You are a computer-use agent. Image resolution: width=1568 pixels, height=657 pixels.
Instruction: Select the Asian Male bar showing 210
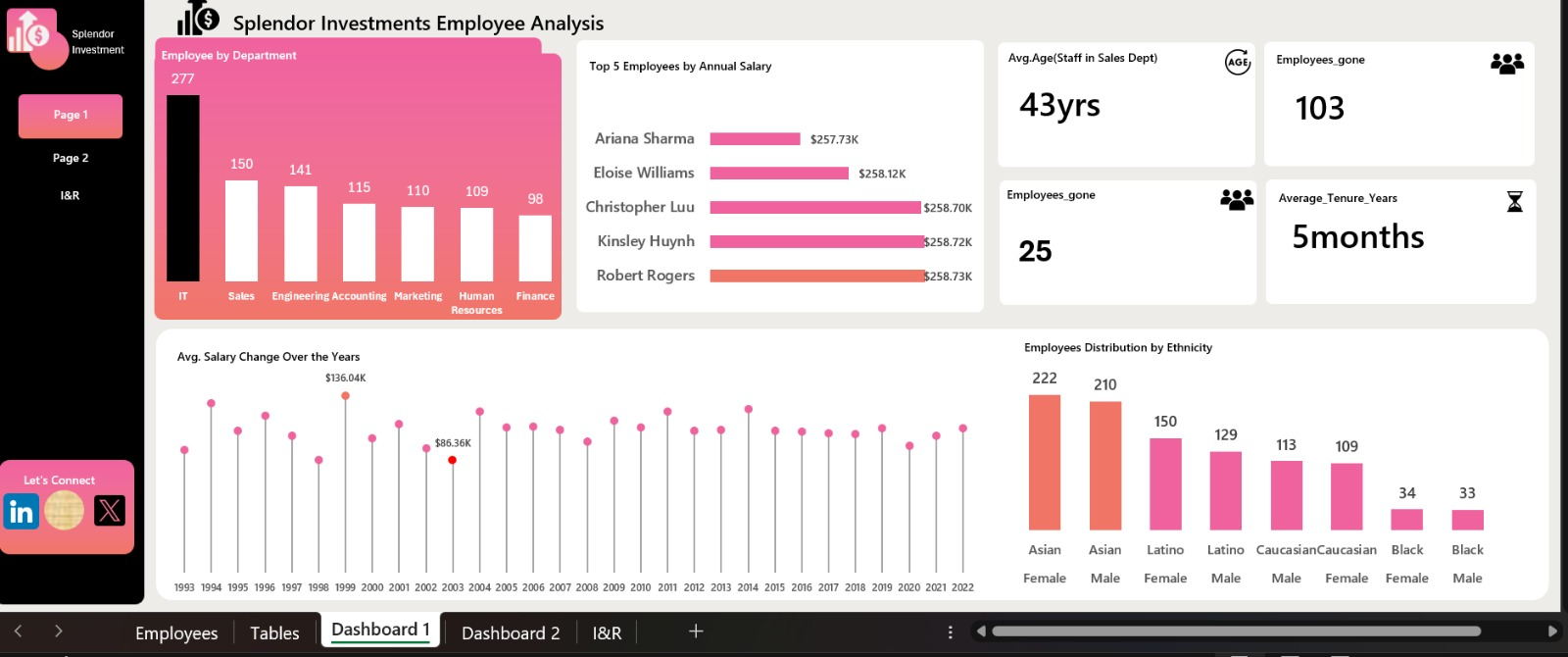click(x=1105, y=466)
